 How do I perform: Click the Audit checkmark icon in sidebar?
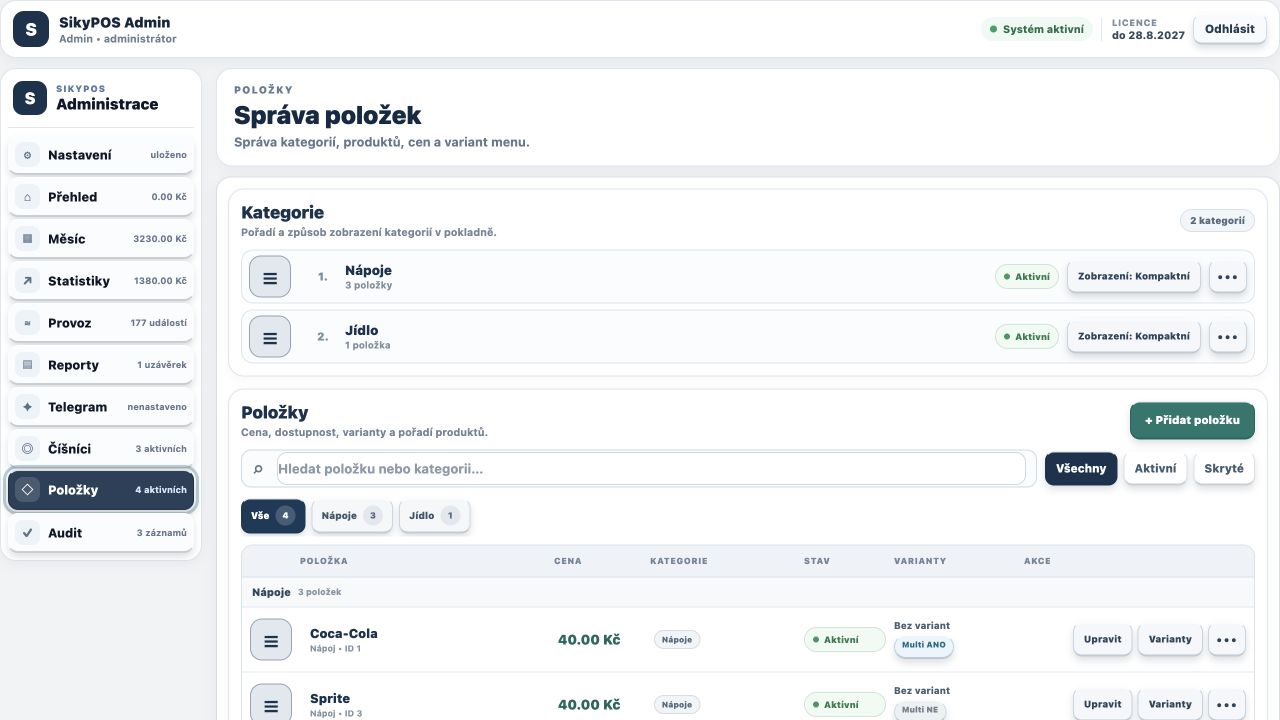point(28,533)
